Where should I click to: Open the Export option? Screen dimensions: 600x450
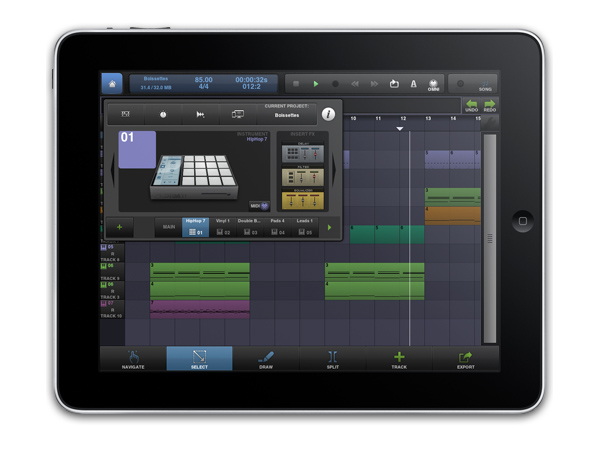[466, 359]
